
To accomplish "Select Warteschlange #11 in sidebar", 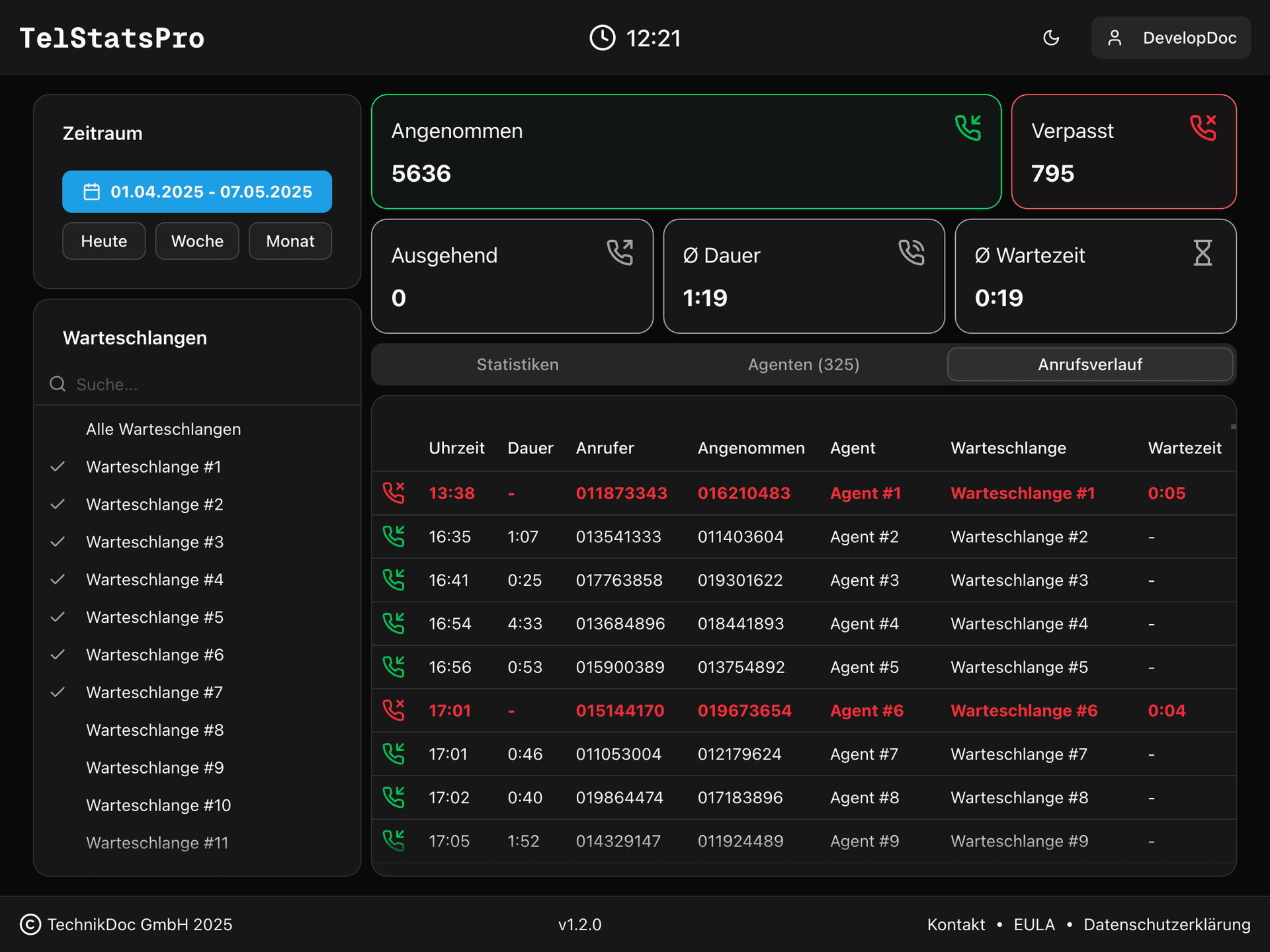I will point(197,843).
